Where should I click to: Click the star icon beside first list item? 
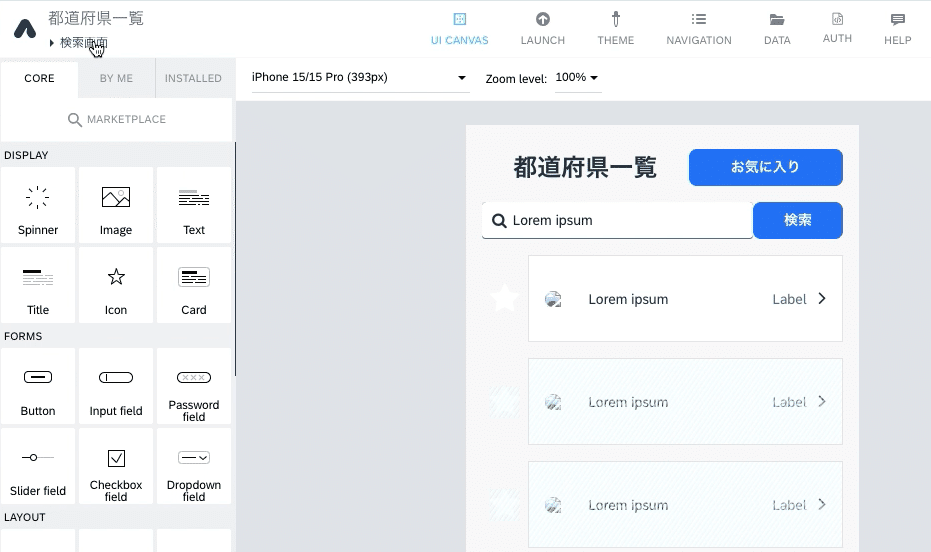(504, 298)
